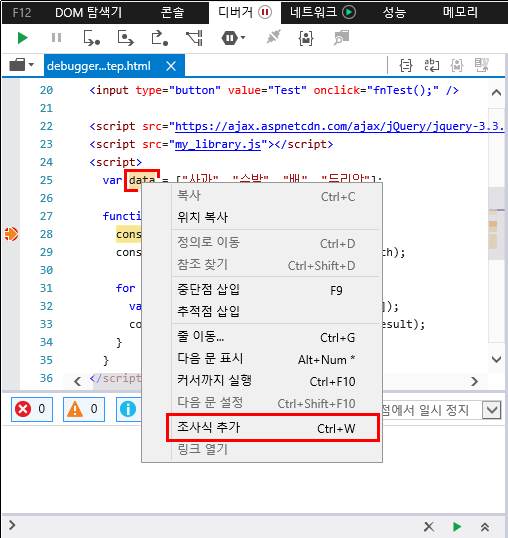Clear the console input with X icon
This screenshot has width=508, height=538.
click(429, 526)
